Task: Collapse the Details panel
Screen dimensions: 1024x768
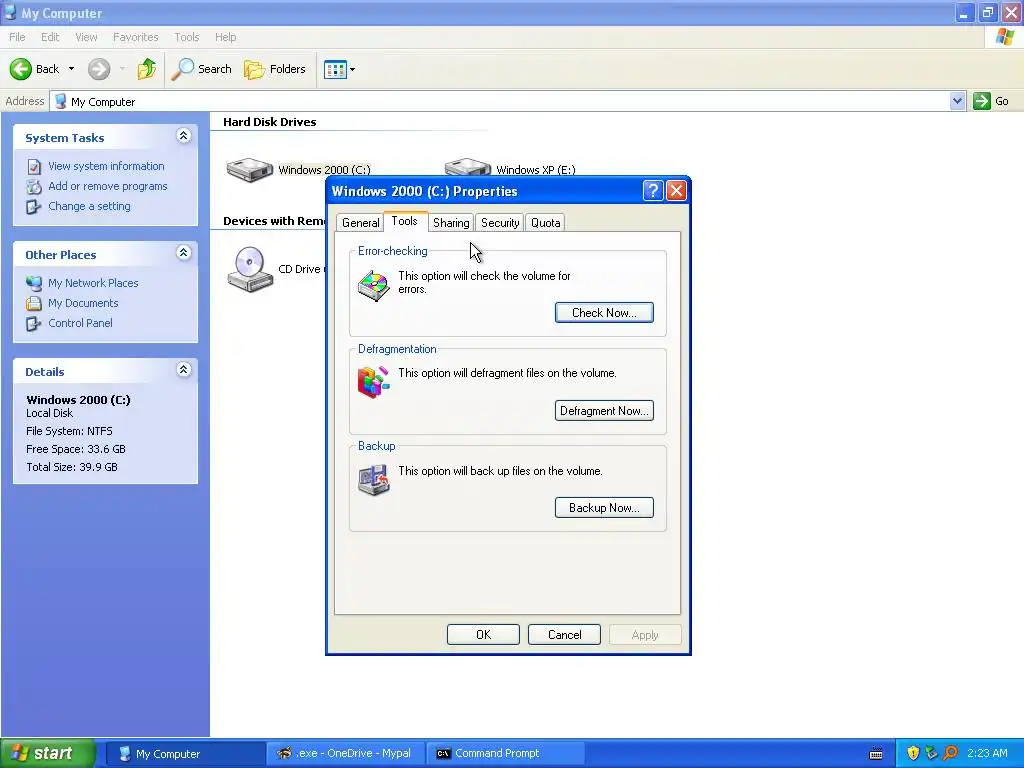Action: point(184,370)
